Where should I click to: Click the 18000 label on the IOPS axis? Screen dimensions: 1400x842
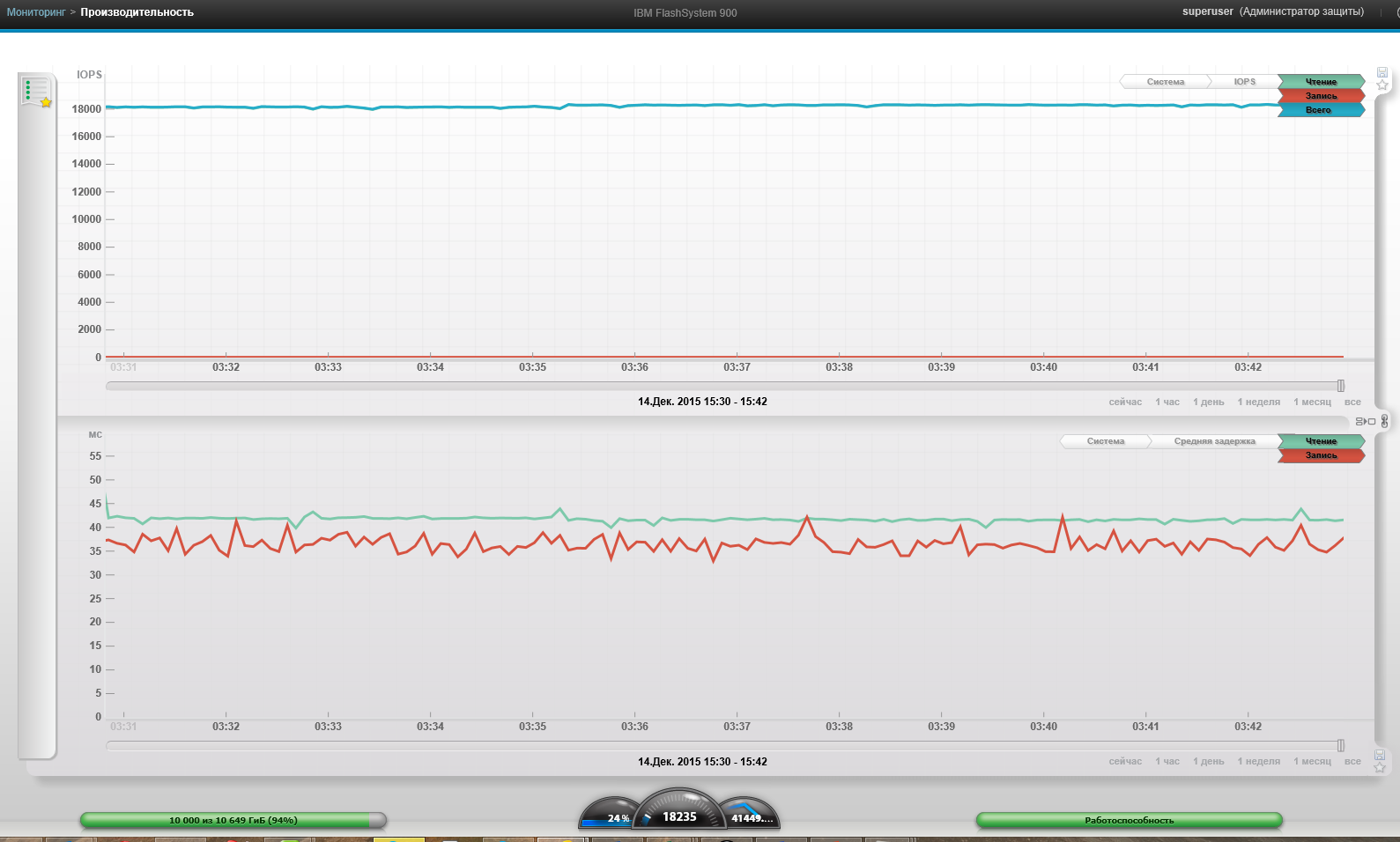click(x=86, y=109)
